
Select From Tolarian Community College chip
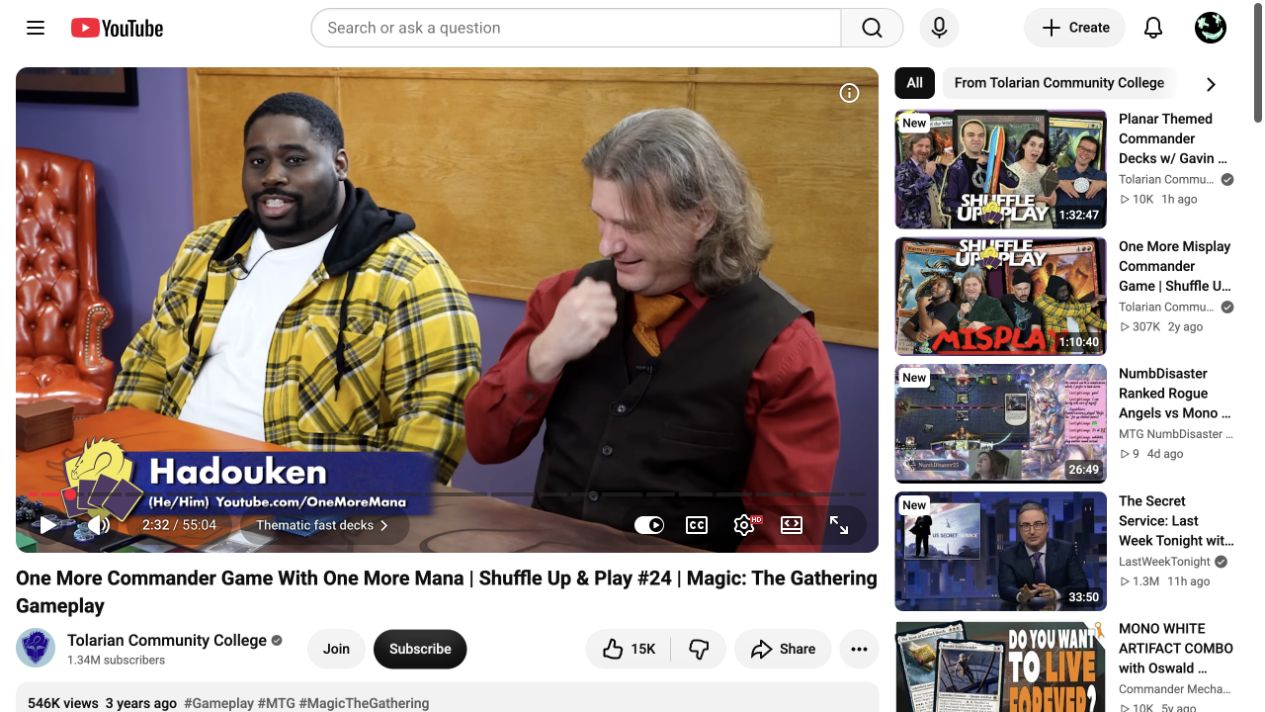(x=1059, y=83)
